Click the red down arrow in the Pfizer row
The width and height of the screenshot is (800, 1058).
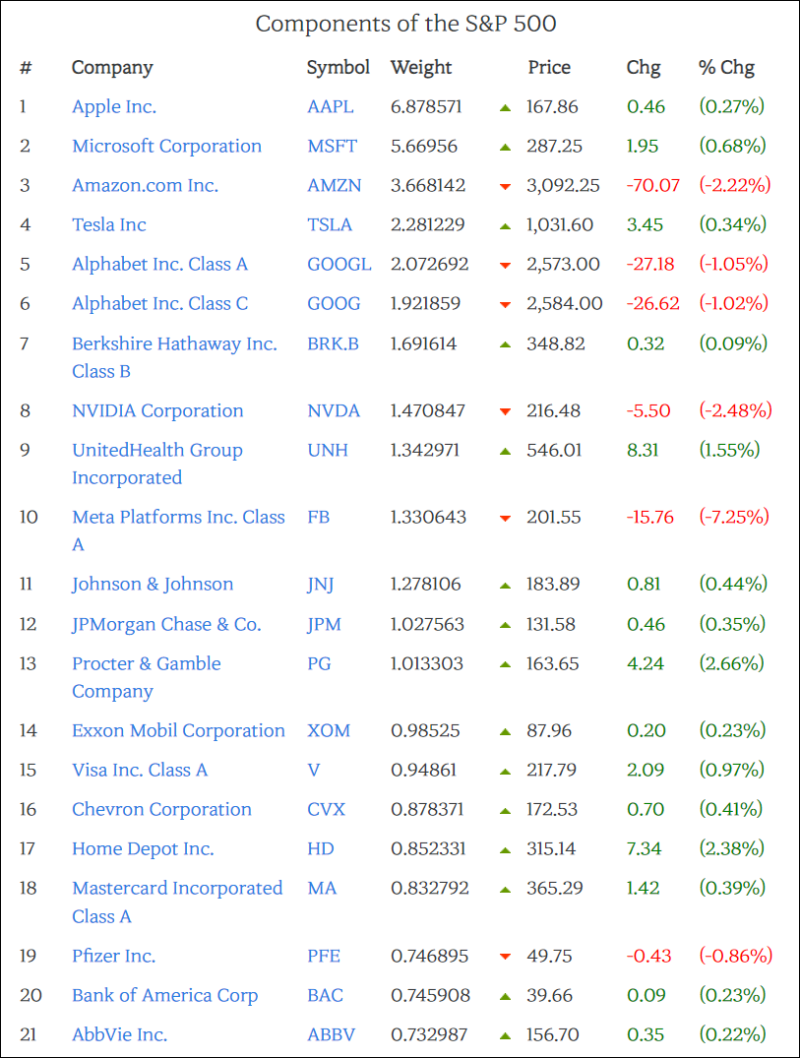505,957
